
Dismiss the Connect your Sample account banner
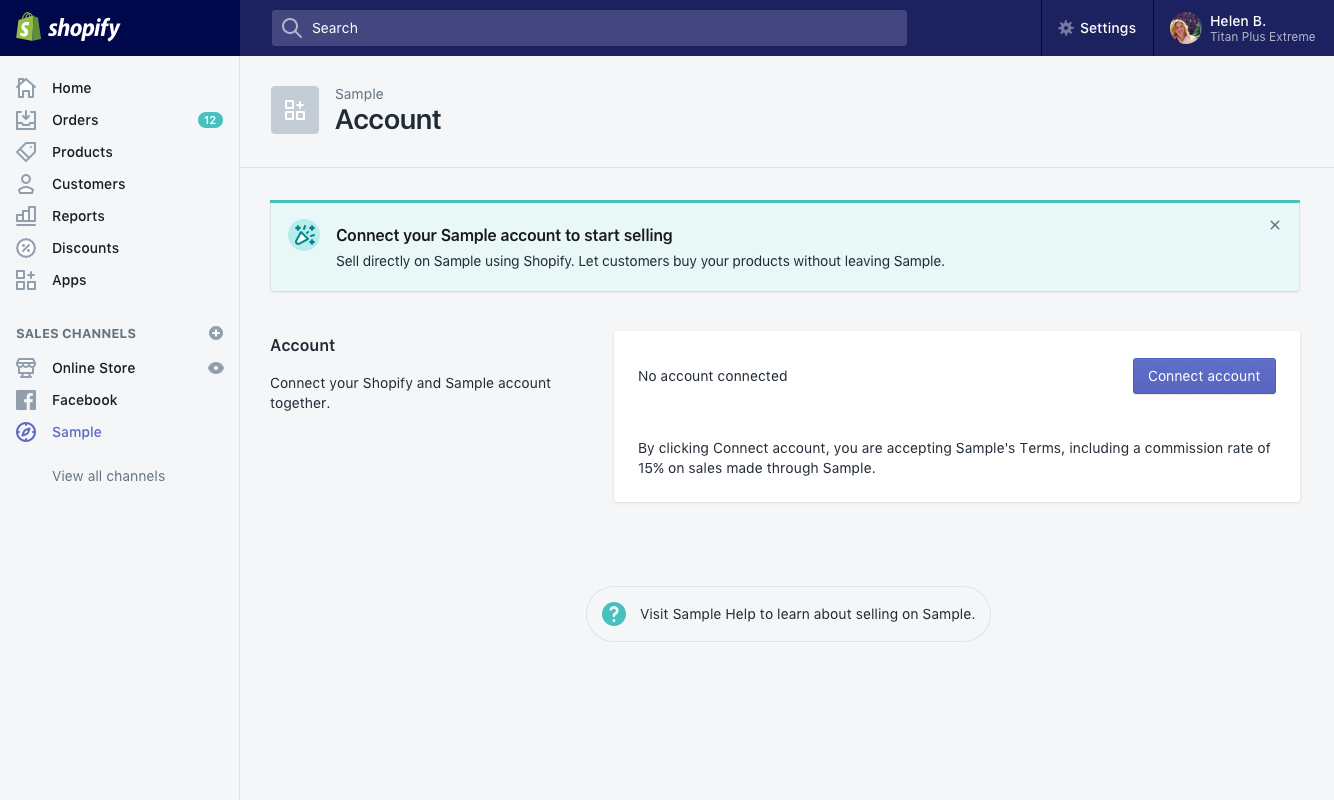coord(1275,225)
